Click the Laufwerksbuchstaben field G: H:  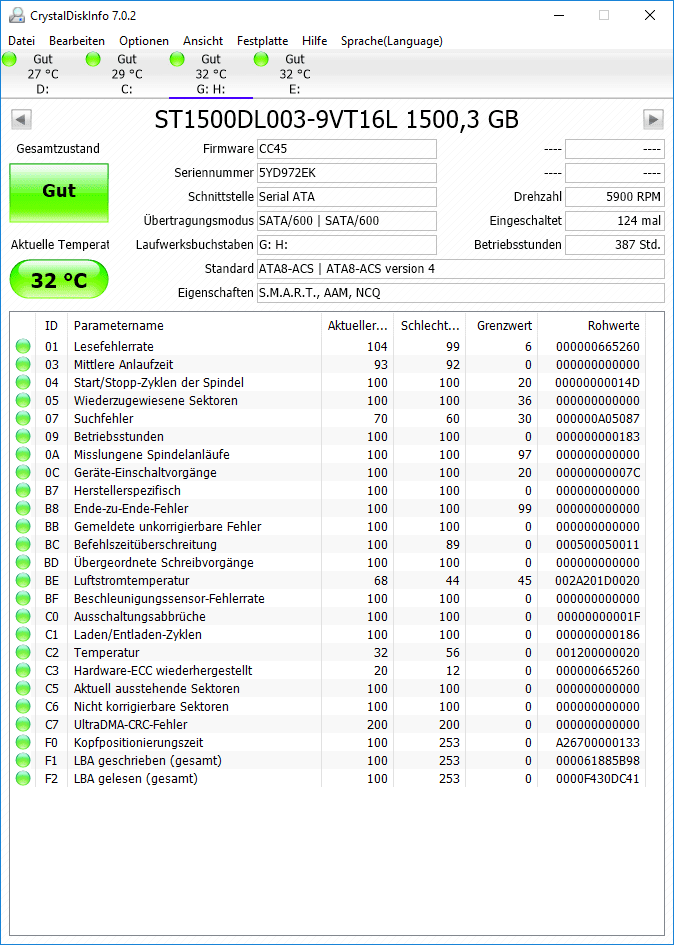click(347, 245)
